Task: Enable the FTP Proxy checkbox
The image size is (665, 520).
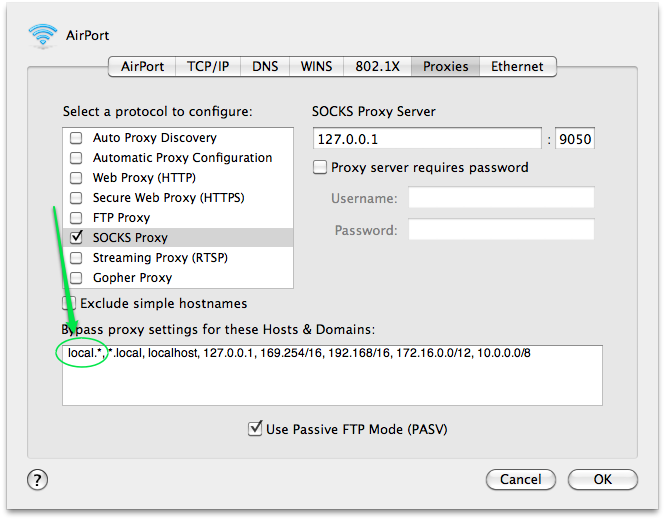Action: (76, 218)
